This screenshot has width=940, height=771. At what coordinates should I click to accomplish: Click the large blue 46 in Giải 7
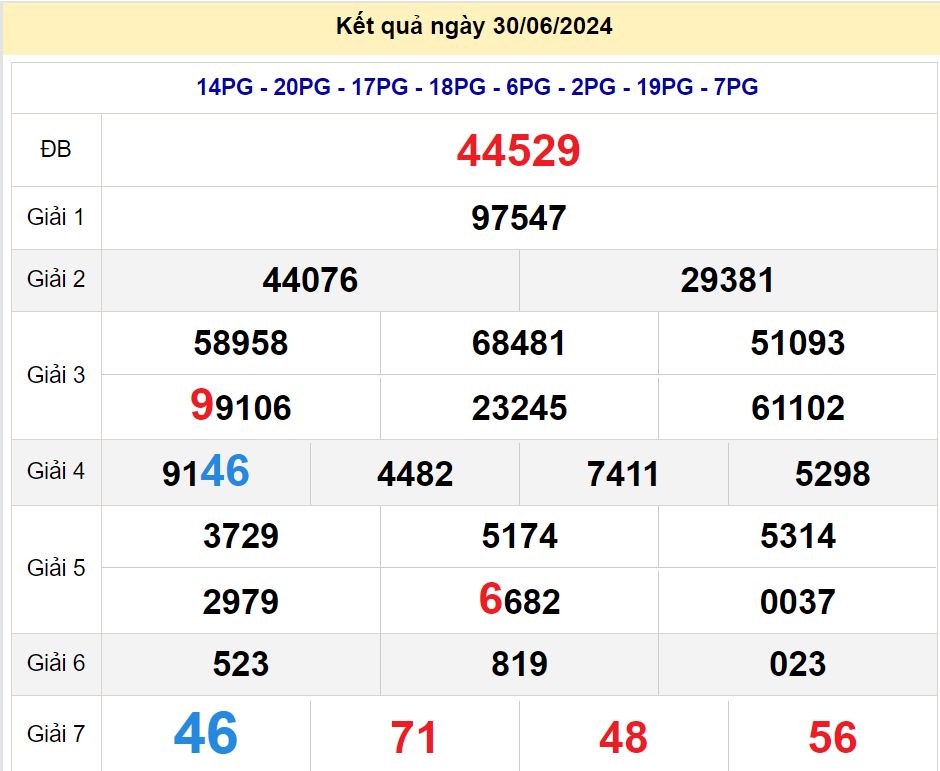point(206,734)
